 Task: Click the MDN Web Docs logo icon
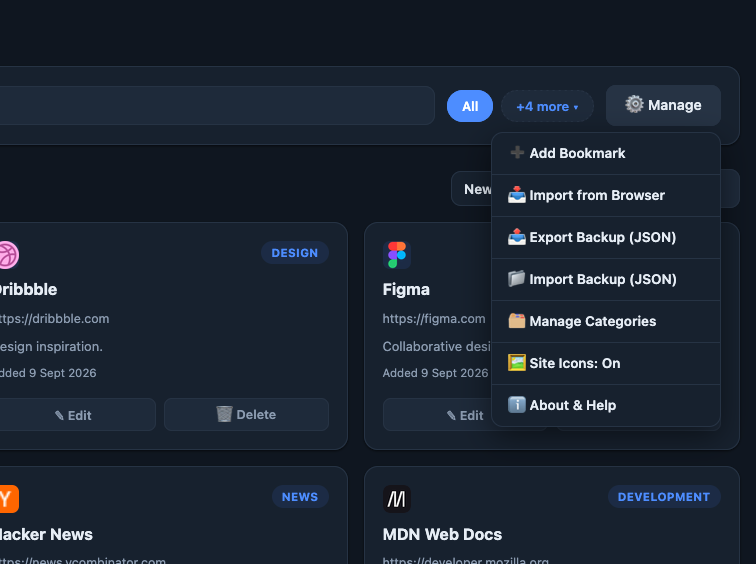click(x=397, y=499)
